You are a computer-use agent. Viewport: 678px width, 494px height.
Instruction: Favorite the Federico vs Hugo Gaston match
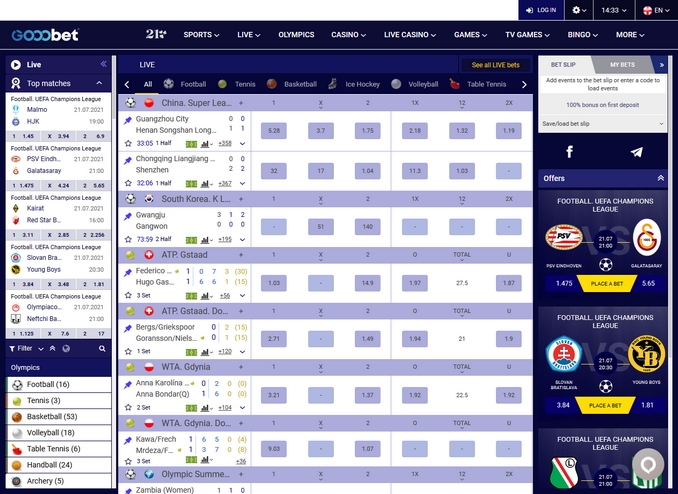(128, 295)
